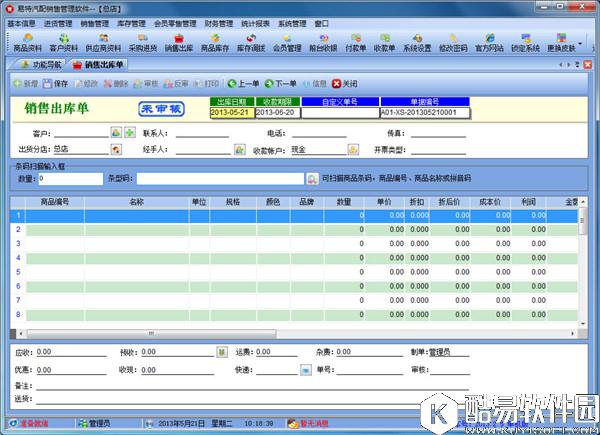Click the 备注 input line
Image resolution: width=600 pixels, height=435 pixels.
click(x=253, y=385)
